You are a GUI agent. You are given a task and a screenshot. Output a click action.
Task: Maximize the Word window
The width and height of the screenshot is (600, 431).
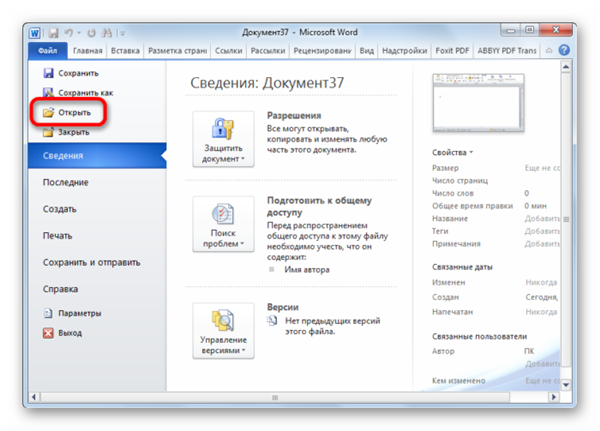coord(530,30)
